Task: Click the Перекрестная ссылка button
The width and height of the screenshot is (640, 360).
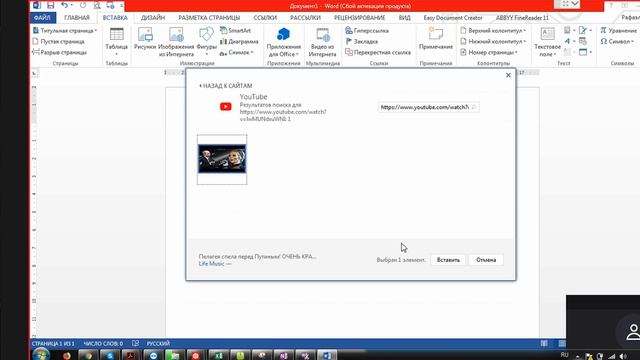Action: (x=378, y=52)
